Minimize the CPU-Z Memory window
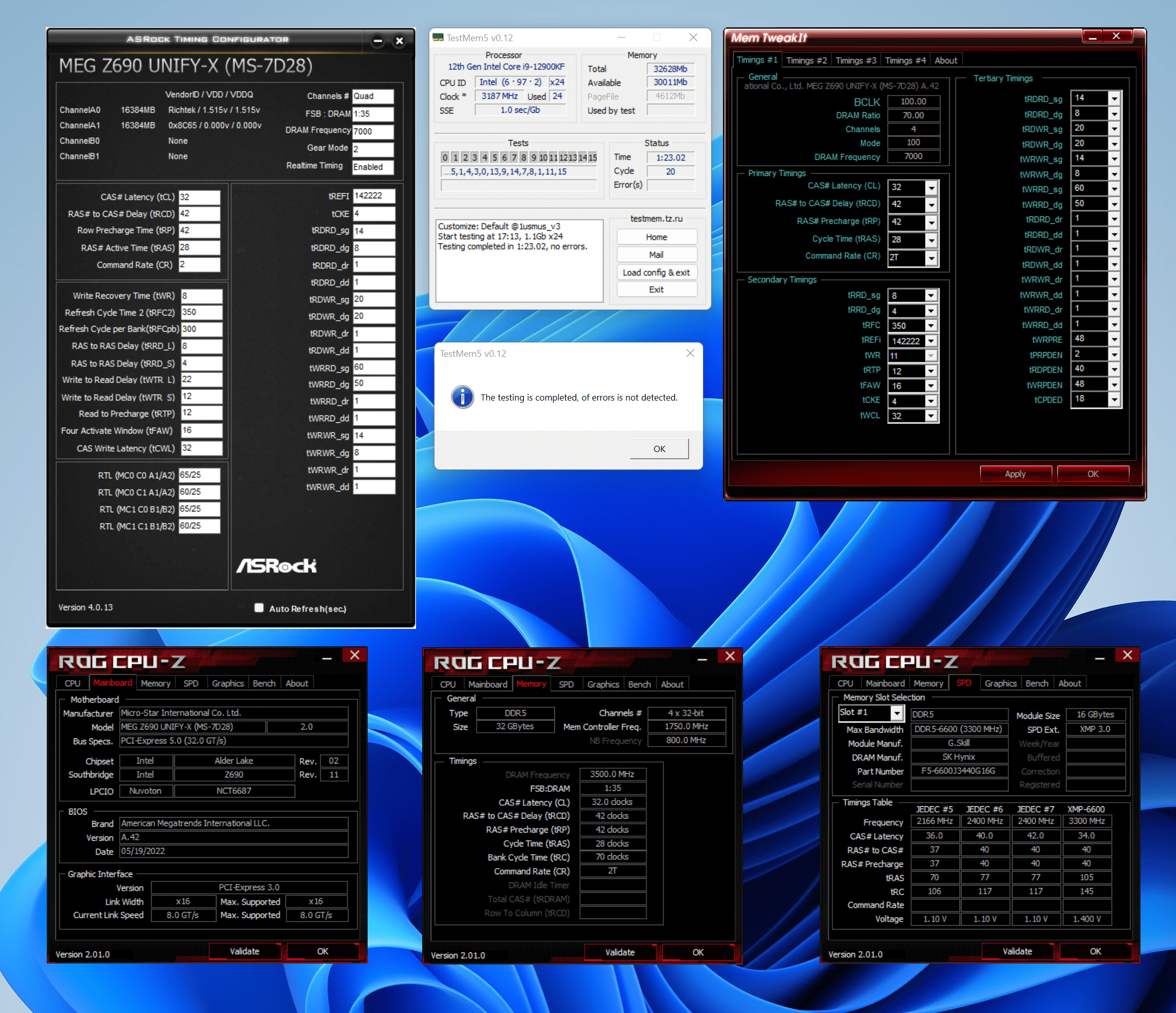This screenshot has height=1013, width=1176. 702,658
